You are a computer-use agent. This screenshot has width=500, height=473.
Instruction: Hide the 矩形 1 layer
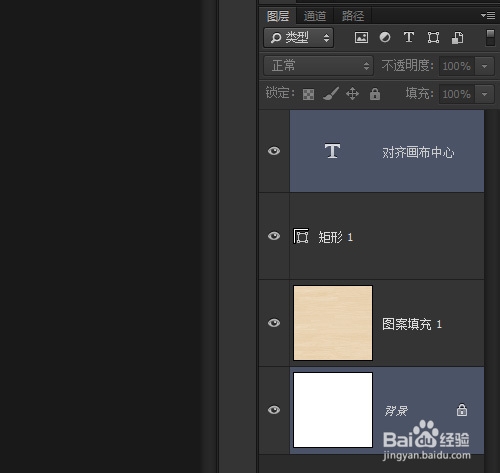(x=274, y=236)
